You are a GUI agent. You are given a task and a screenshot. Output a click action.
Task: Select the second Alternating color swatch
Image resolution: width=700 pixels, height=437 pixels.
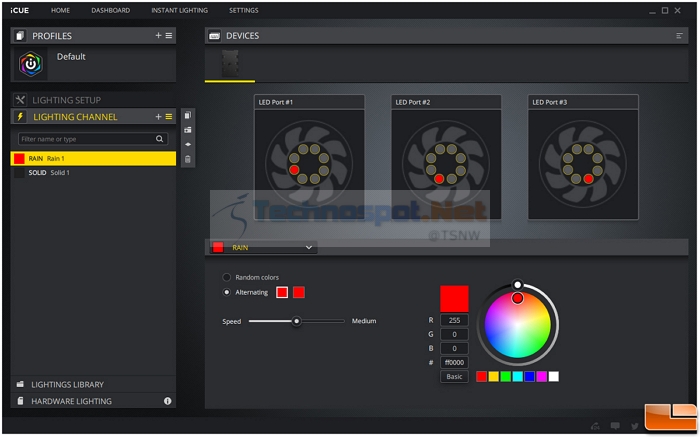299,292
